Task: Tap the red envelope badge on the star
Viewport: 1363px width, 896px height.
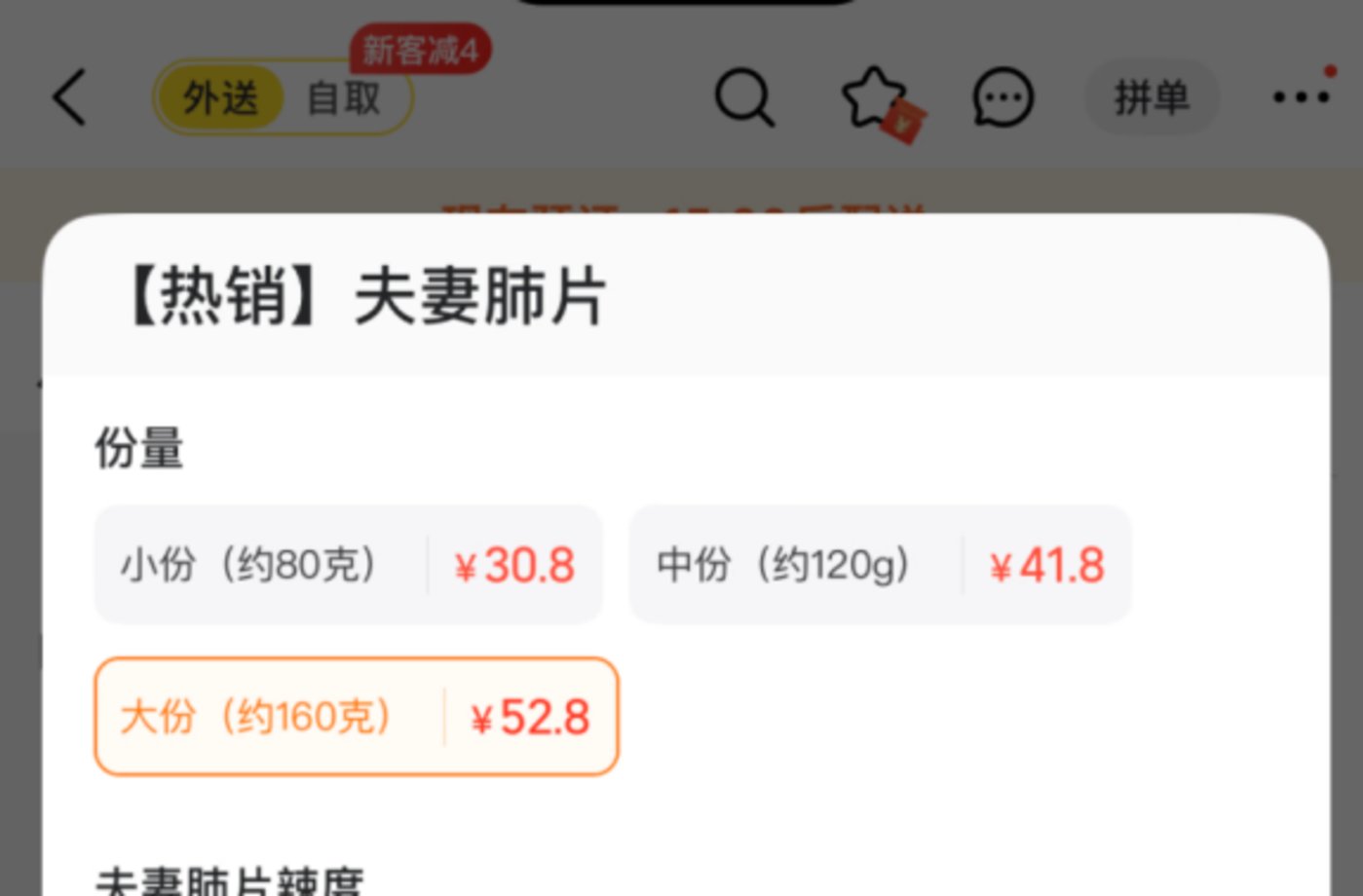Action: (x=905, y=122)
